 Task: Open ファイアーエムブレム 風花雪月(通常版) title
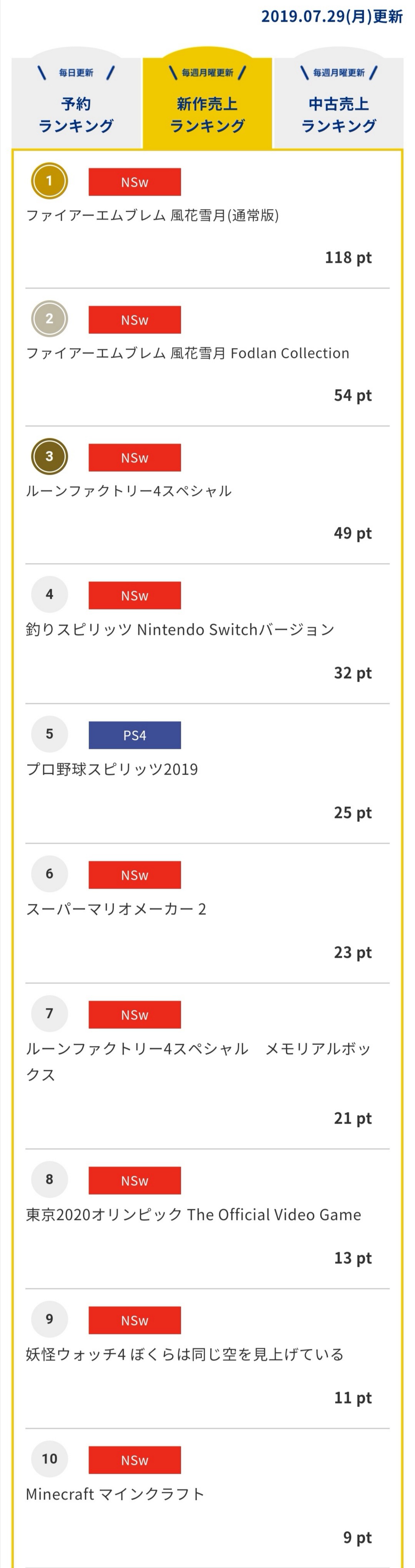tap(152, 215)
